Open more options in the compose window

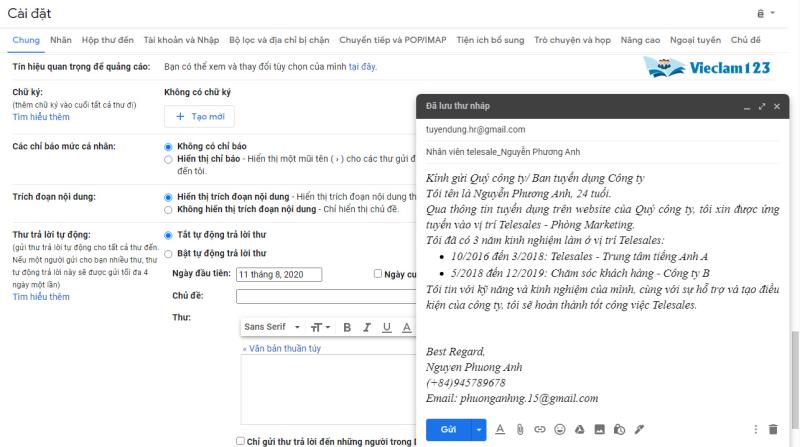tap(756, 430)
